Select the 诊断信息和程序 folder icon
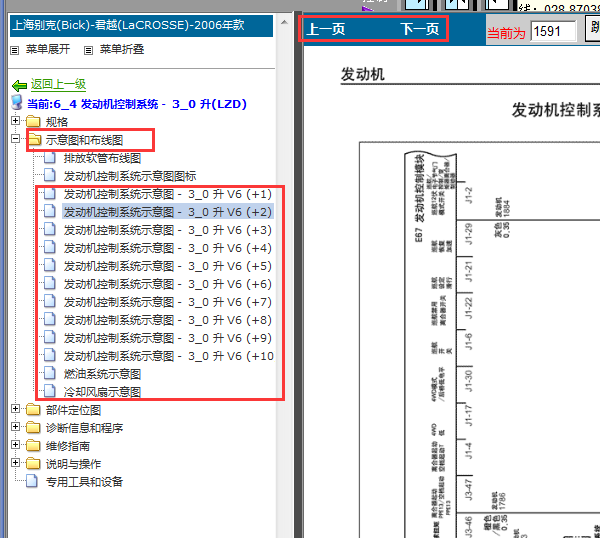The width and height of the screenshot is (600, 538). pyautogui.click(x=33, y=427)
